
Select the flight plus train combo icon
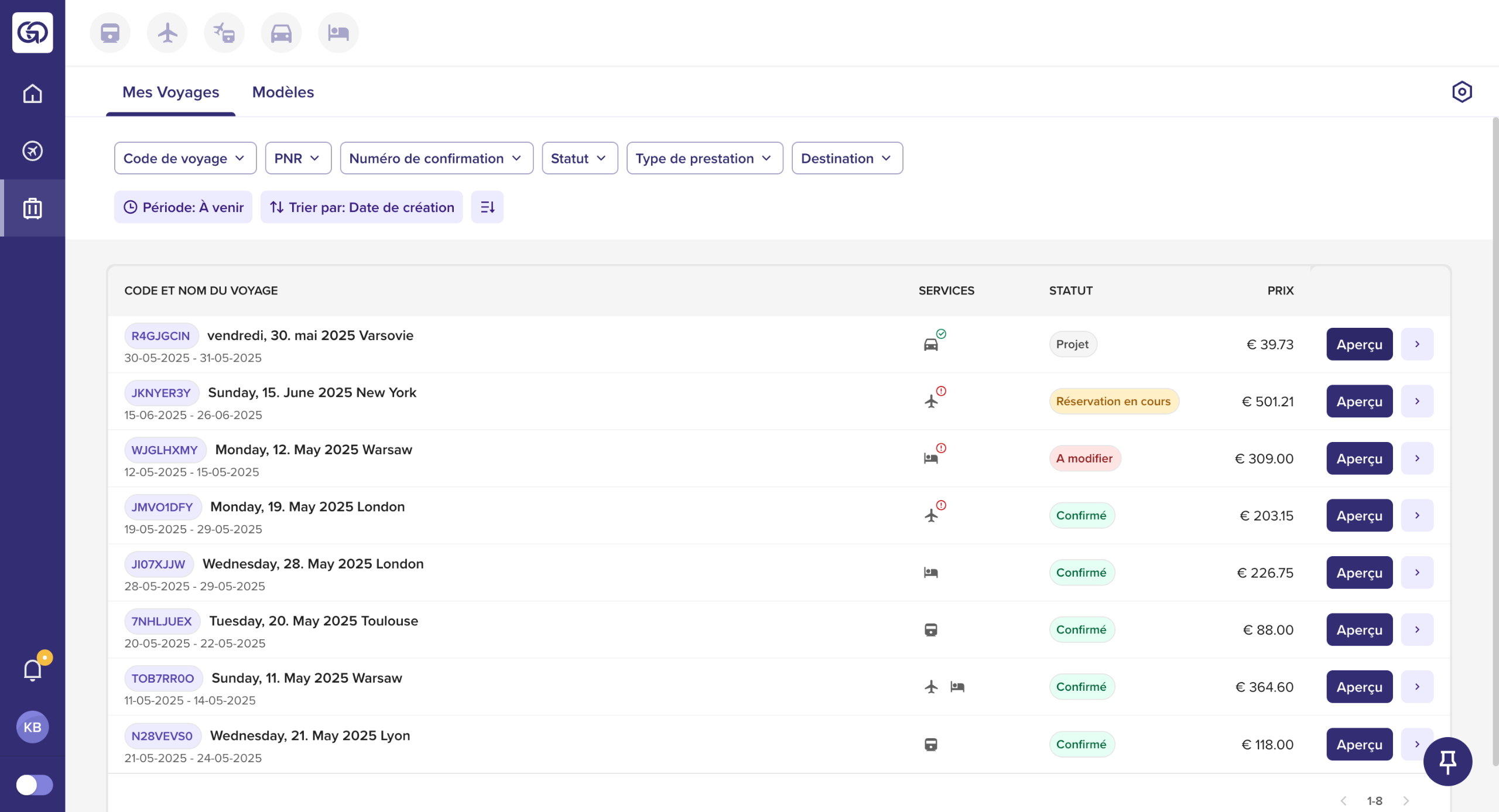(224, 33)
